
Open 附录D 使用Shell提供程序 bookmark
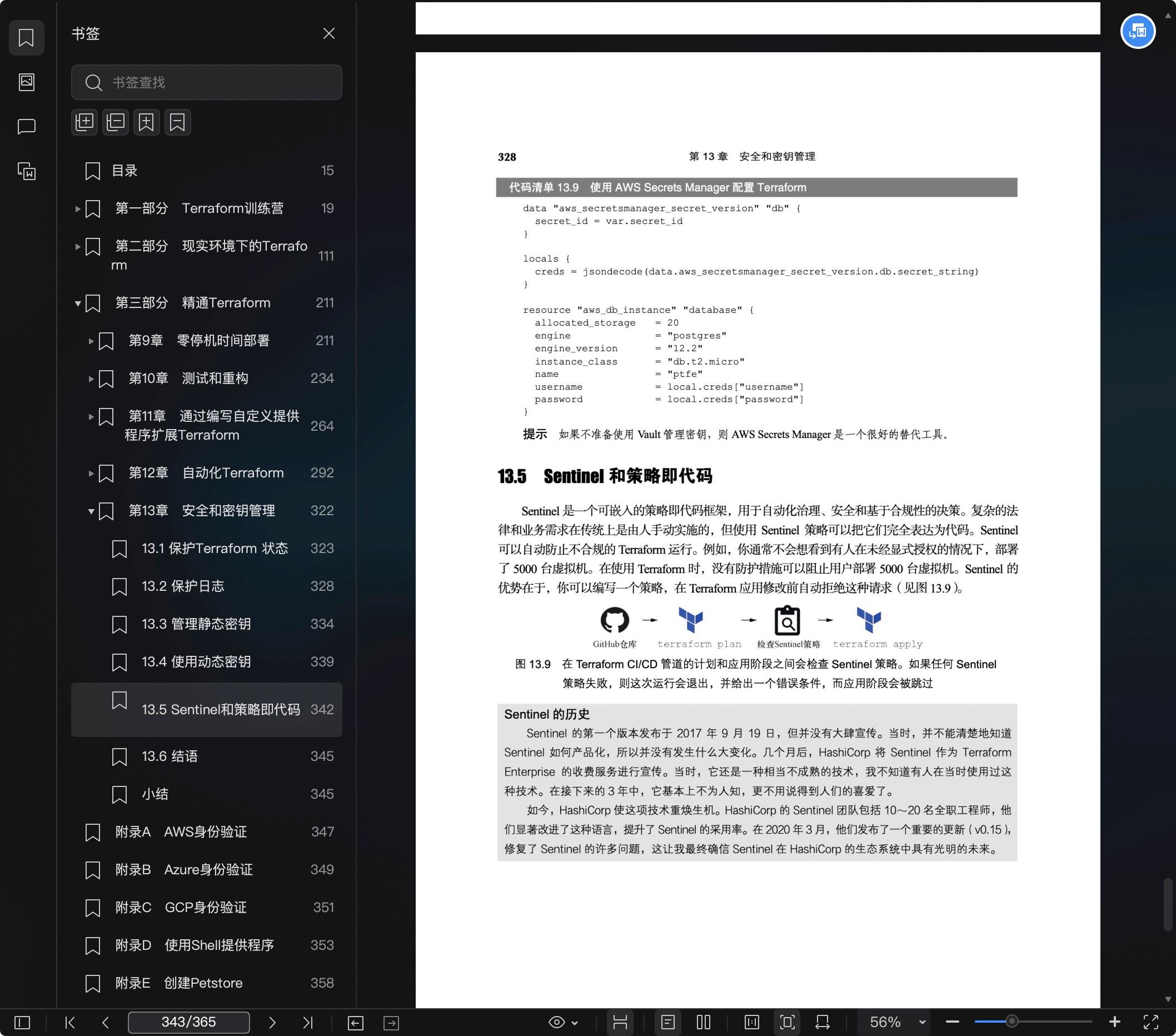tap(207, 946)
